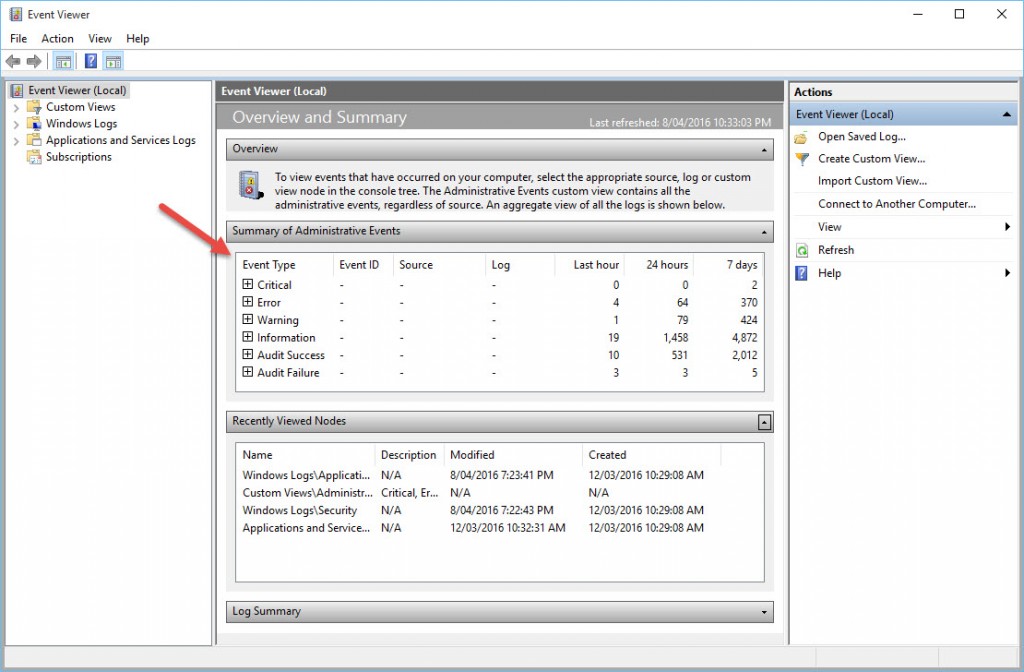
Task: Click the Show/Hide Console Tree toolbar icon
Action: point(63,61)
